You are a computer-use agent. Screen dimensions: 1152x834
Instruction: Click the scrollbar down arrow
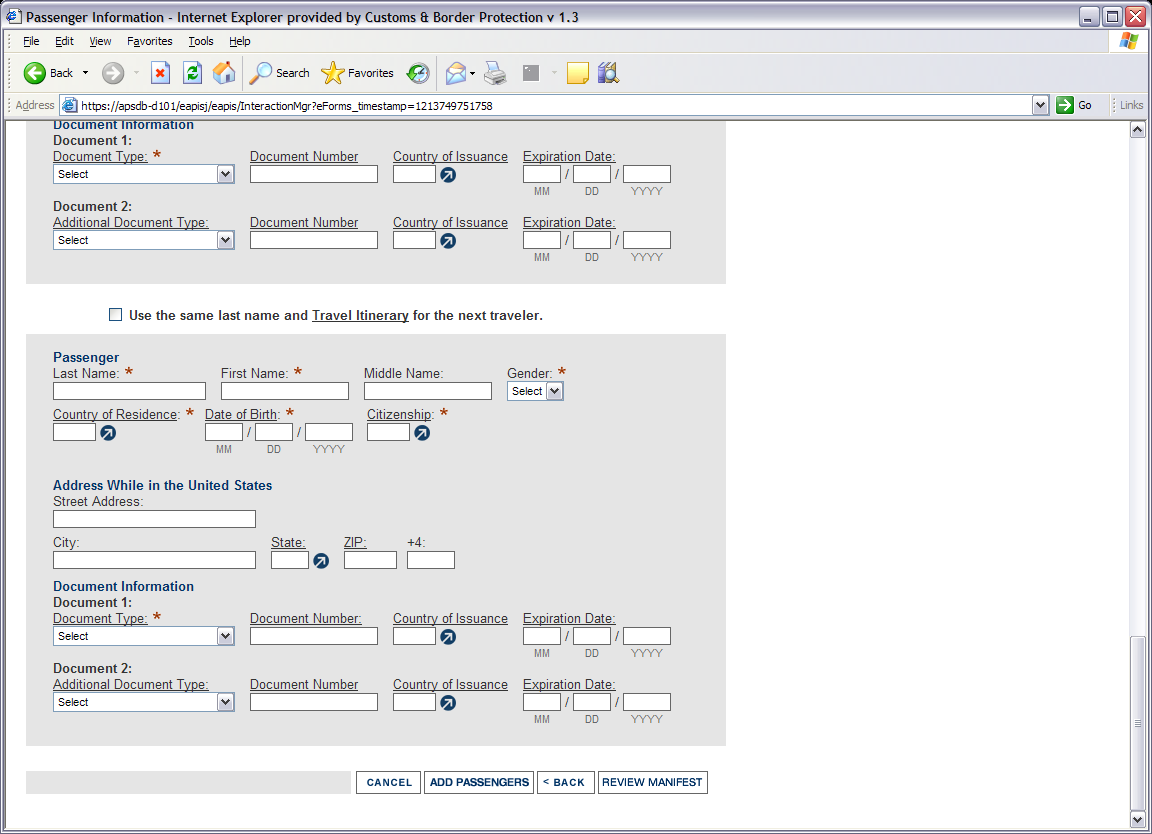[1137, 819]
